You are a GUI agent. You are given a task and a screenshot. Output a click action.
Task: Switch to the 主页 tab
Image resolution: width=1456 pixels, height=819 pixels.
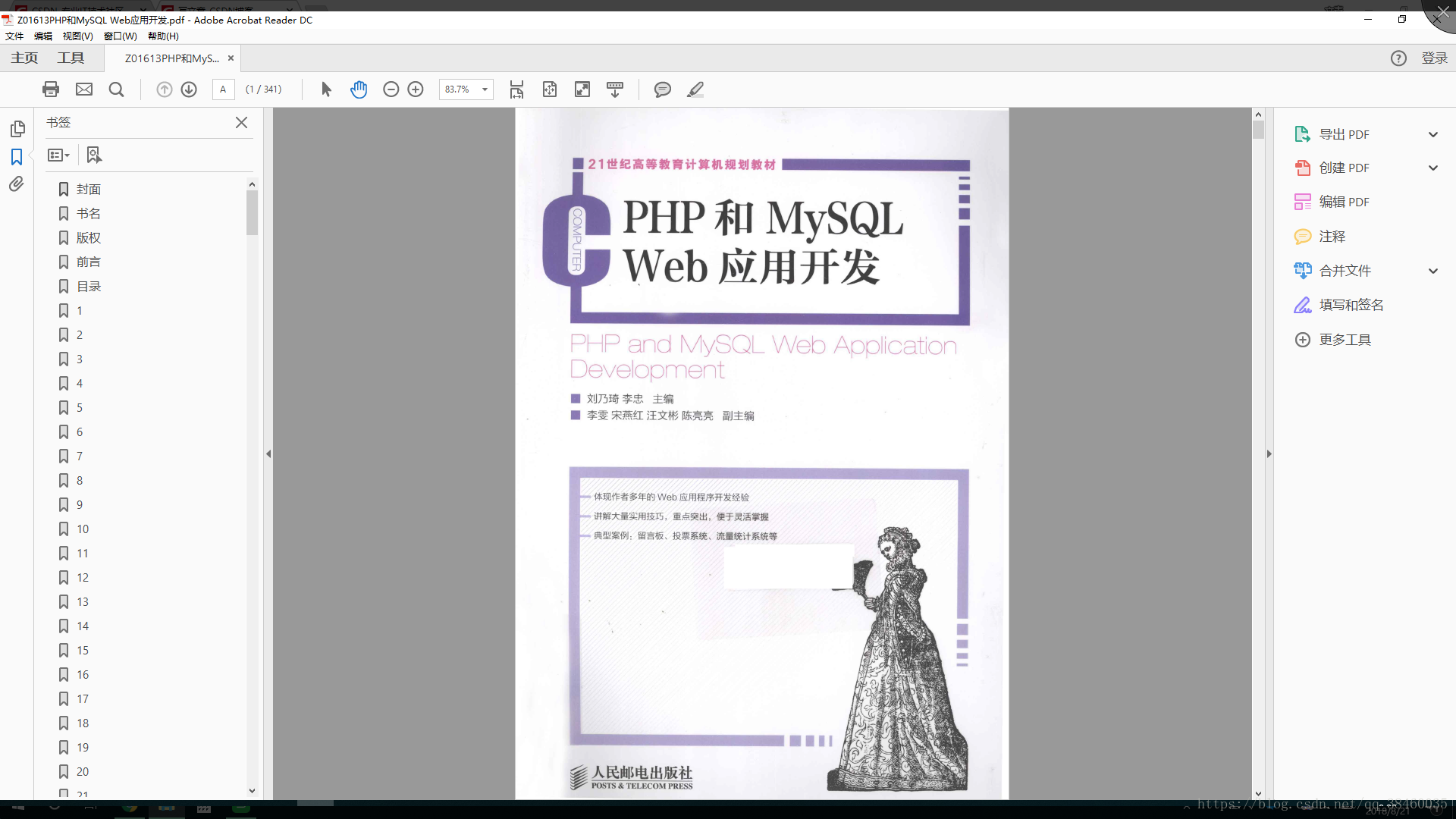tap(24, 58)
